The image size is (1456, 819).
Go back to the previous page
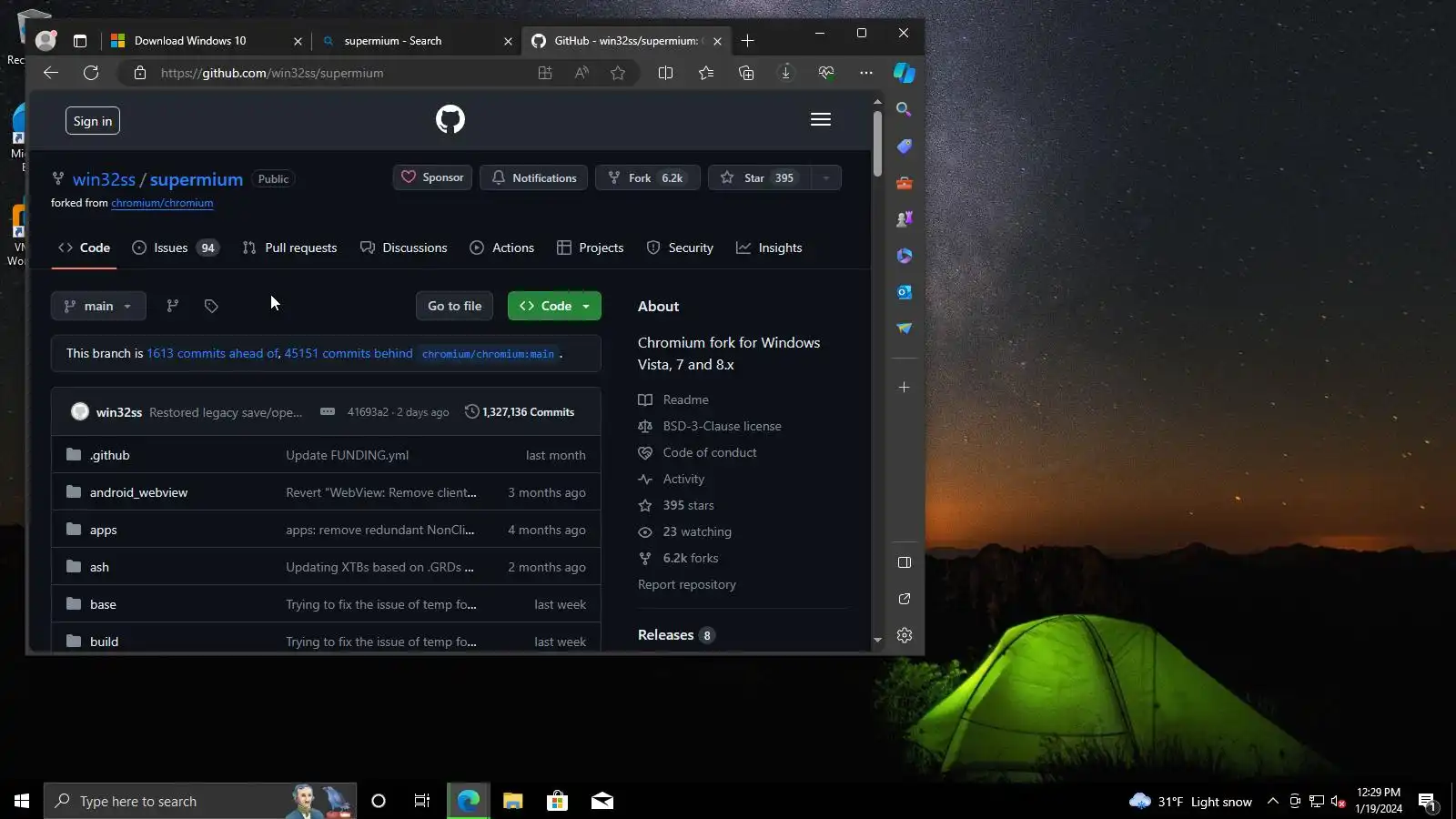tap(51, 73)
